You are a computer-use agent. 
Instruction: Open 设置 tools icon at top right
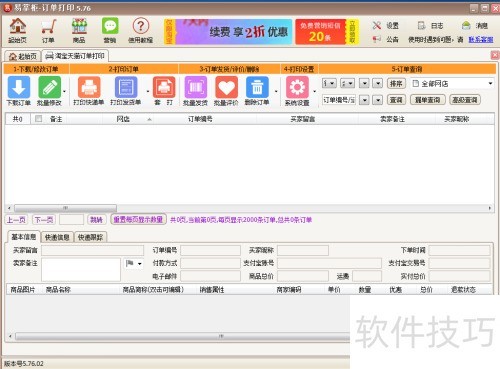377,25
